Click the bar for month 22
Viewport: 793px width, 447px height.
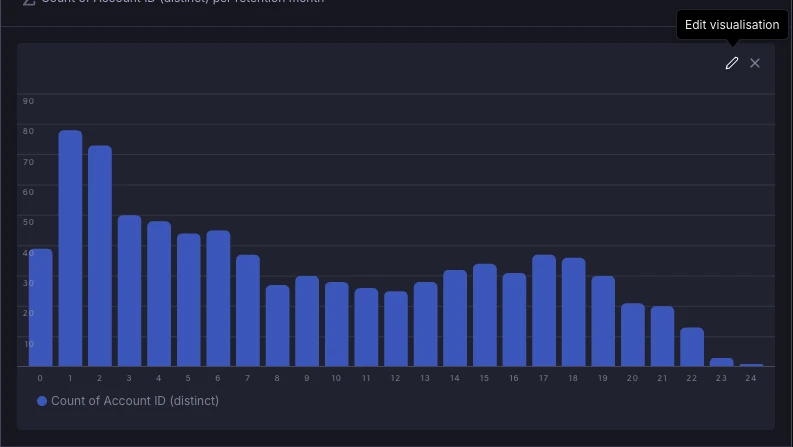pos(692,347)
